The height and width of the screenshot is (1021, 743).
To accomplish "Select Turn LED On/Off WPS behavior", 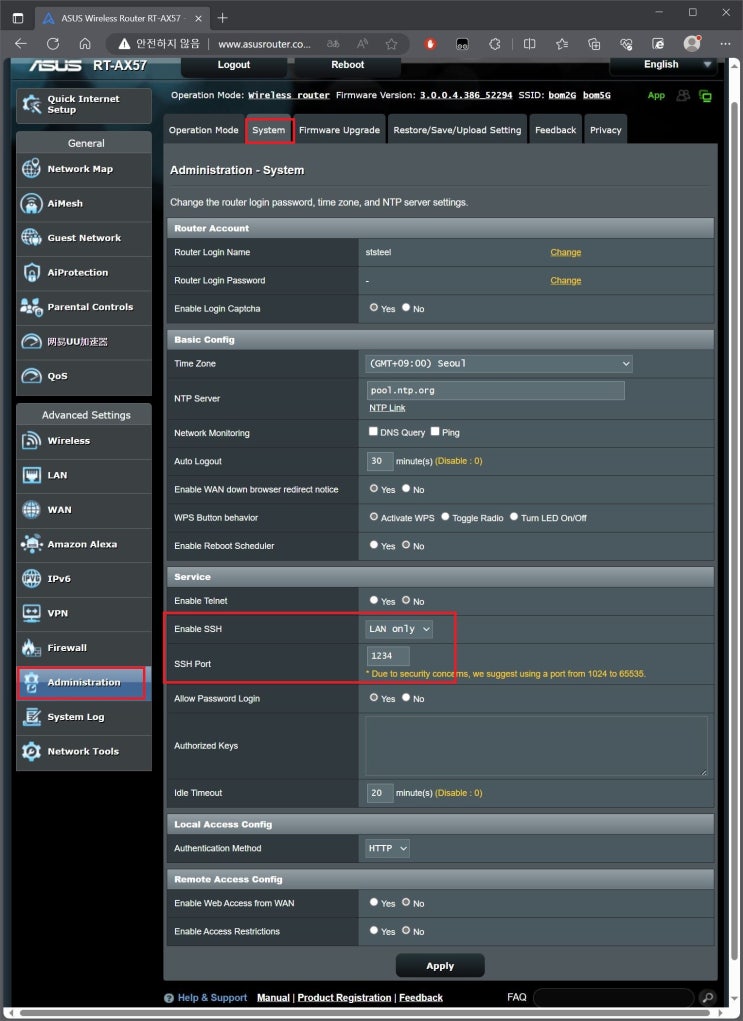I will (514, 516).
